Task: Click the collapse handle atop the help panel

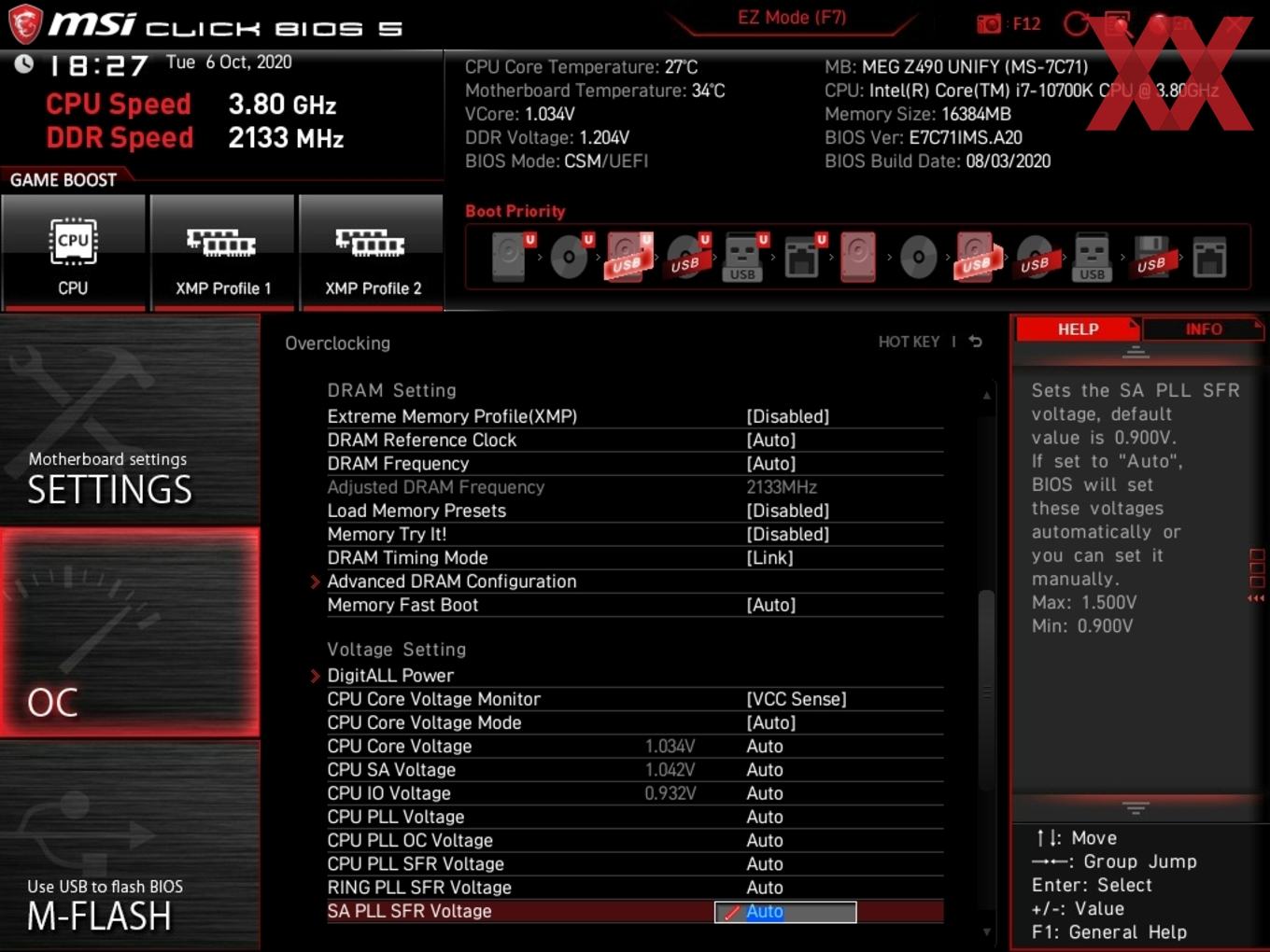Action: (x=1136, y=352)
